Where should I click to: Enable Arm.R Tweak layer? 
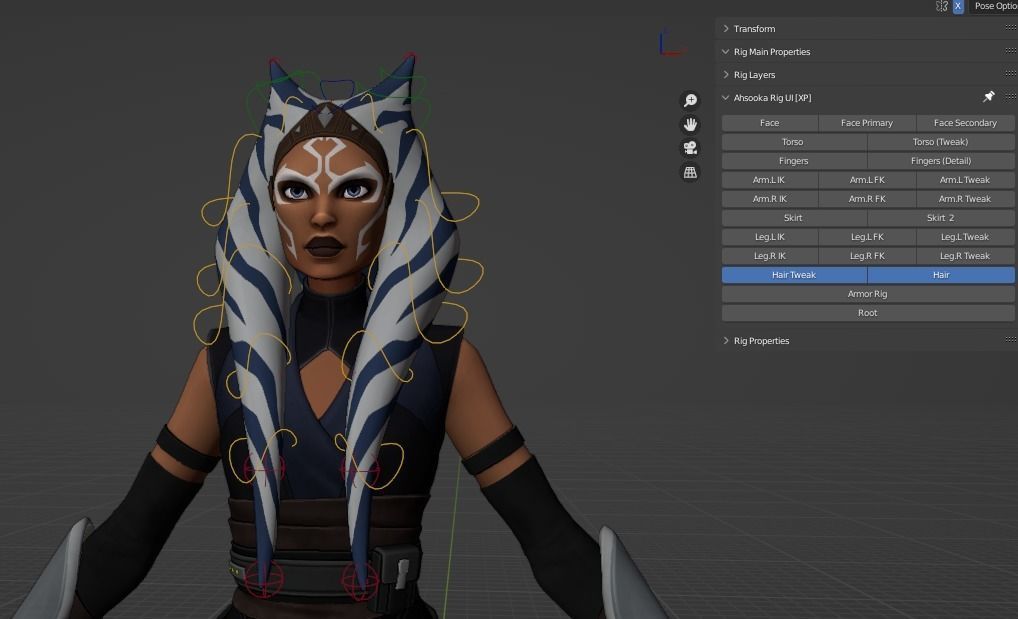[965, 199]
